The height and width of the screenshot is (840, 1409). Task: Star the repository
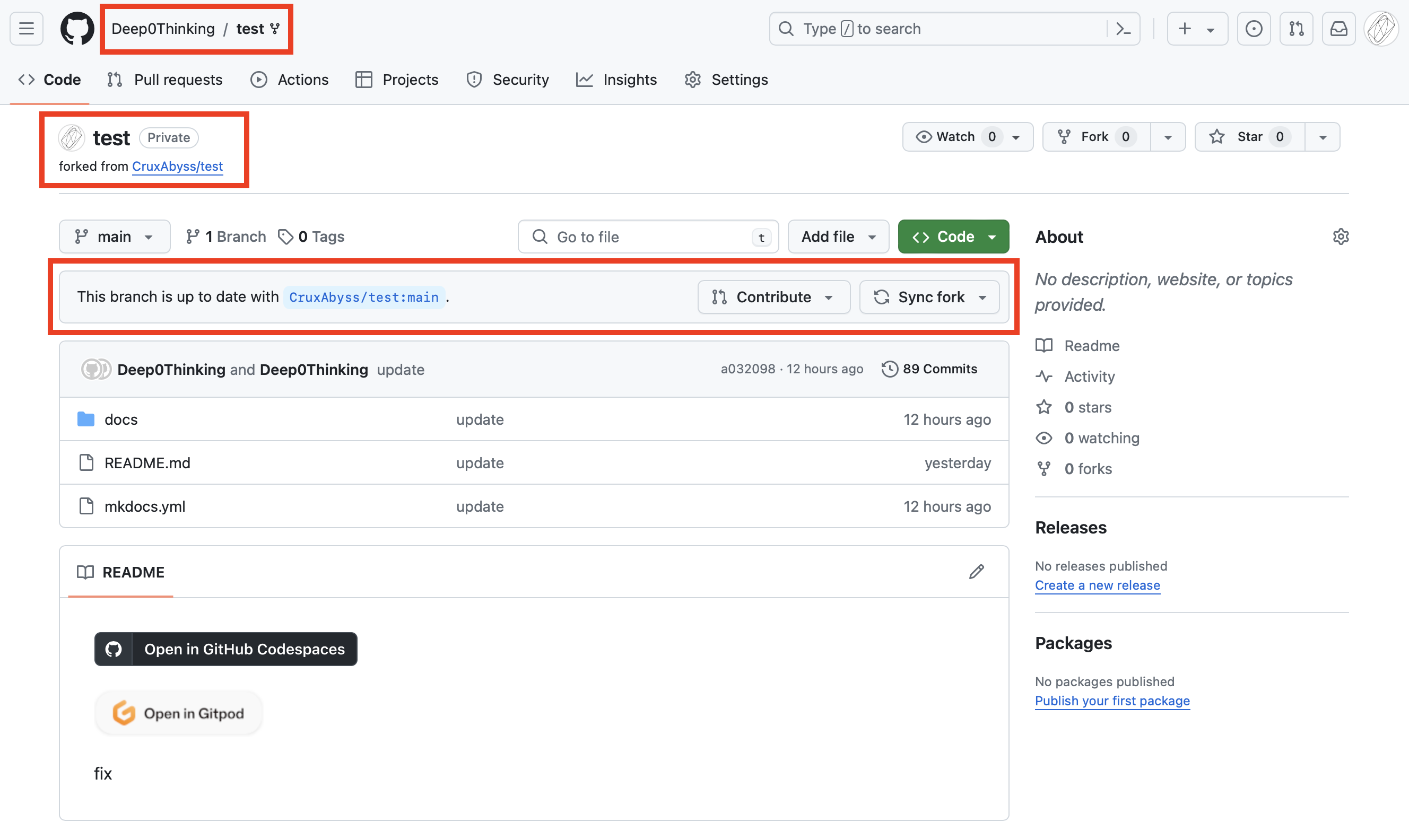(1249, 137)
